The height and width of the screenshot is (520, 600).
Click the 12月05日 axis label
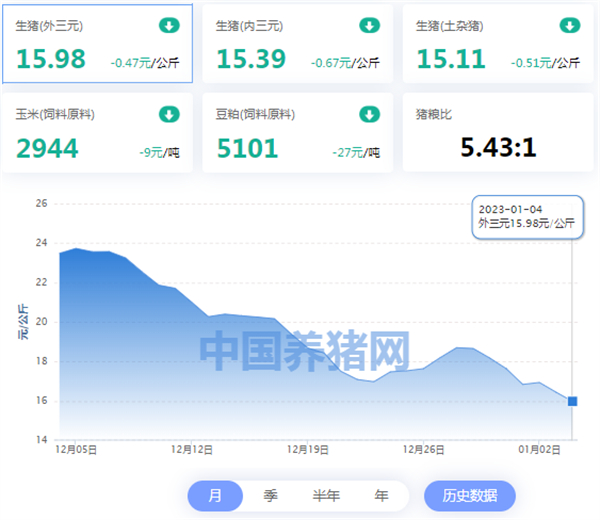pyautogui.click(x=76, y=450)
